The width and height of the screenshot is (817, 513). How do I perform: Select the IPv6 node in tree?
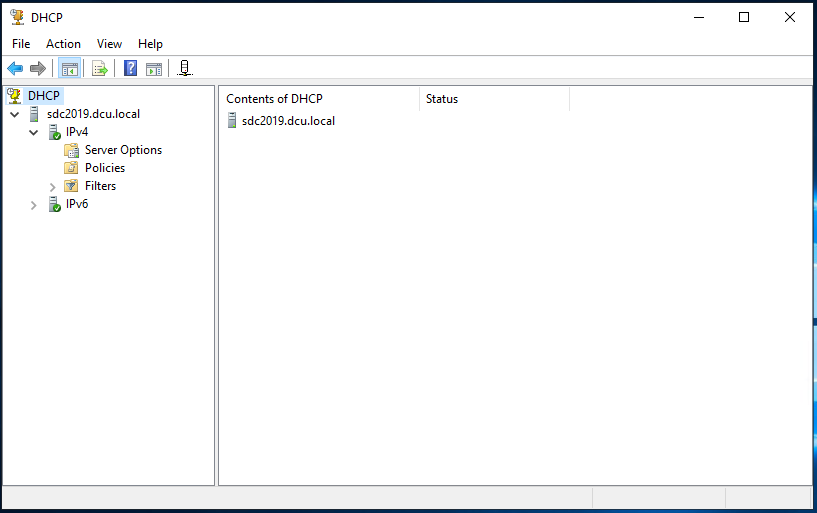coord(76,204)
